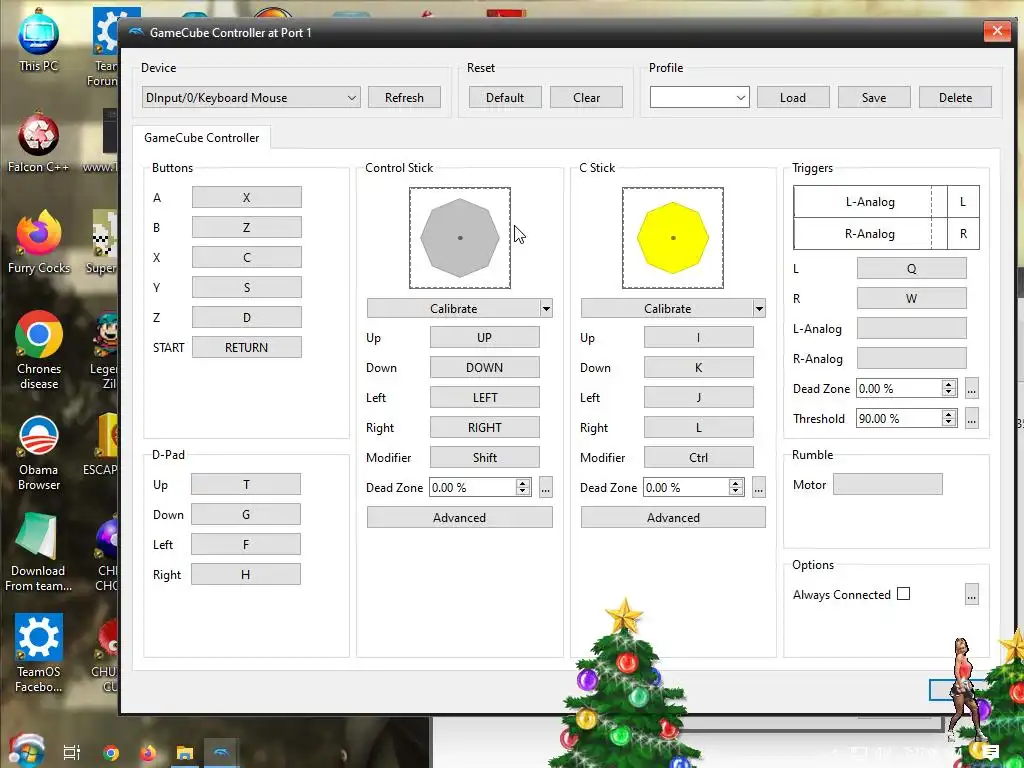This screenshot has width=1024, height=768.
Task: Rebind C Stick Modifier mapping Ctrl
Action: (x=698, y=458)
